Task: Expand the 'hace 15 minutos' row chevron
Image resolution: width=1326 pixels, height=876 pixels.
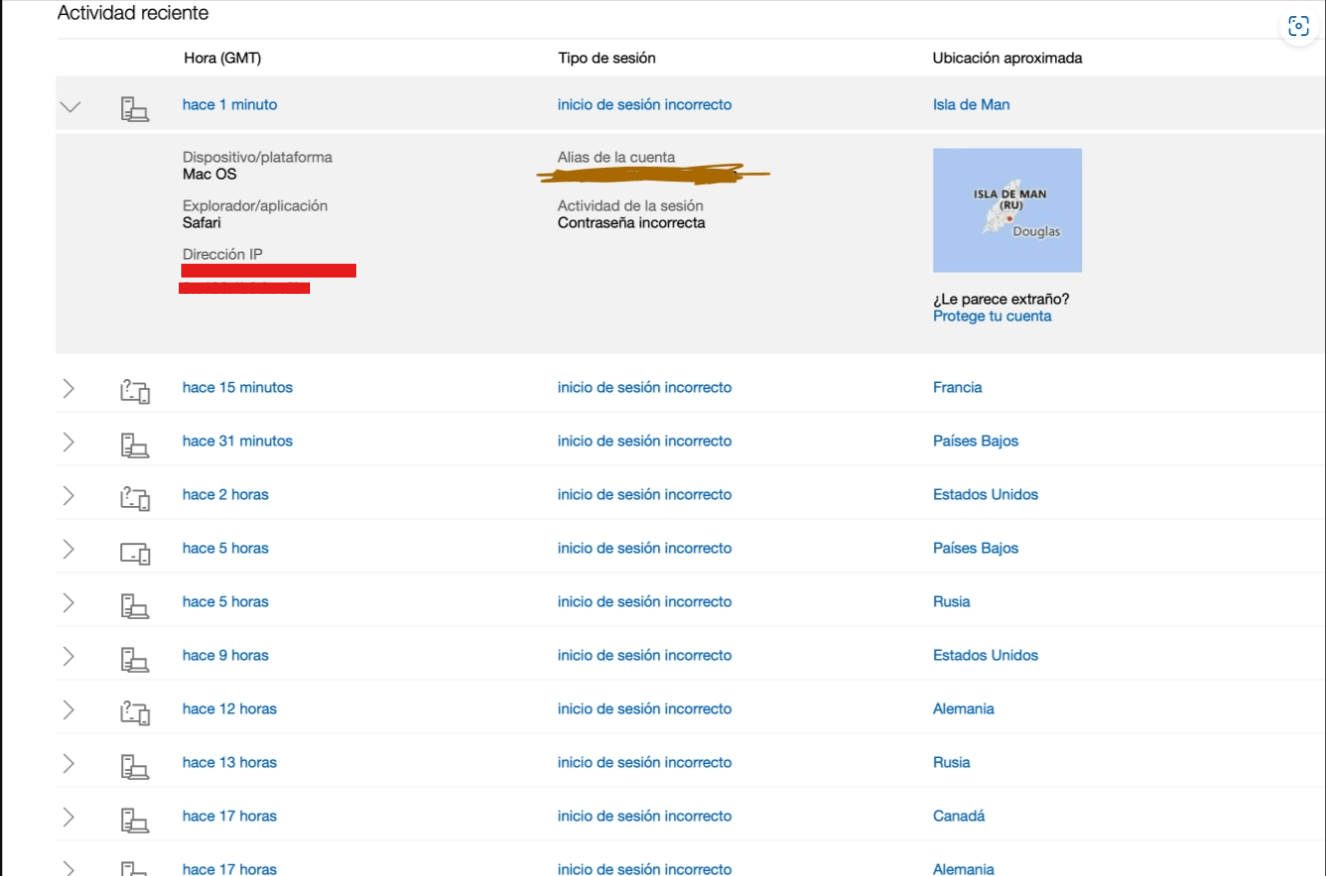Action: [68, 388]
